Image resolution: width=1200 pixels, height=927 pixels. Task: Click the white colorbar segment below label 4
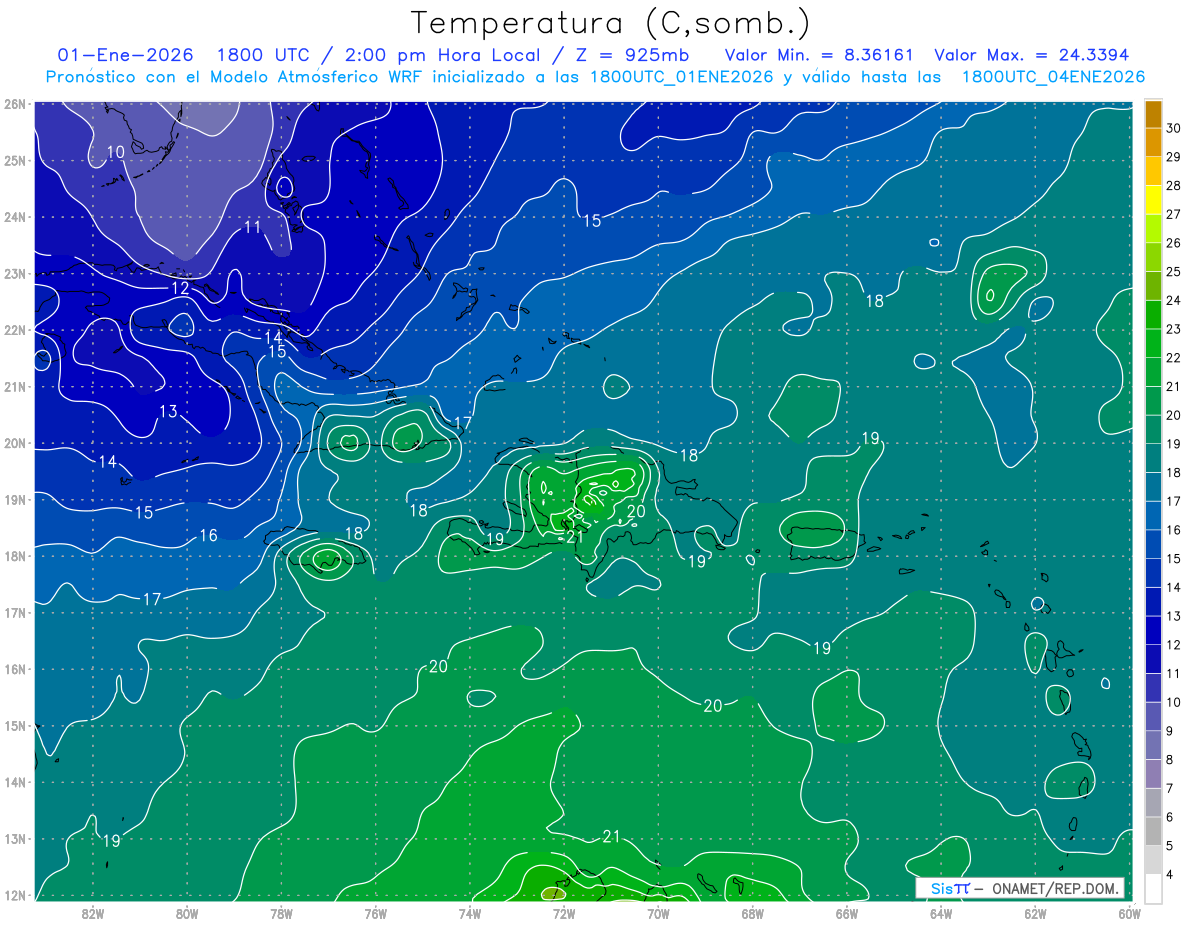pos(1153,889)
